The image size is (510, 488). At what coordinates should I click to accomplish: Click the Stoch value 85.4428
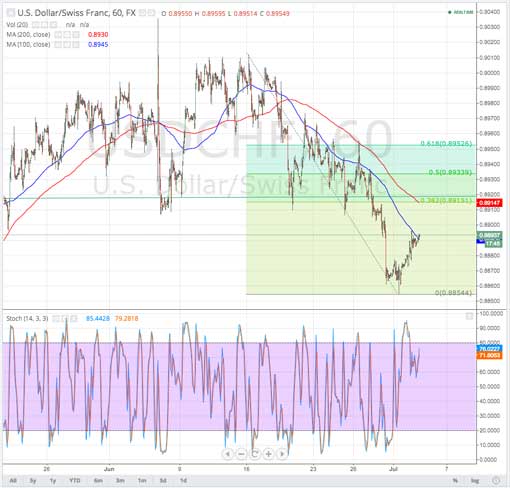(x=98, y=319)
